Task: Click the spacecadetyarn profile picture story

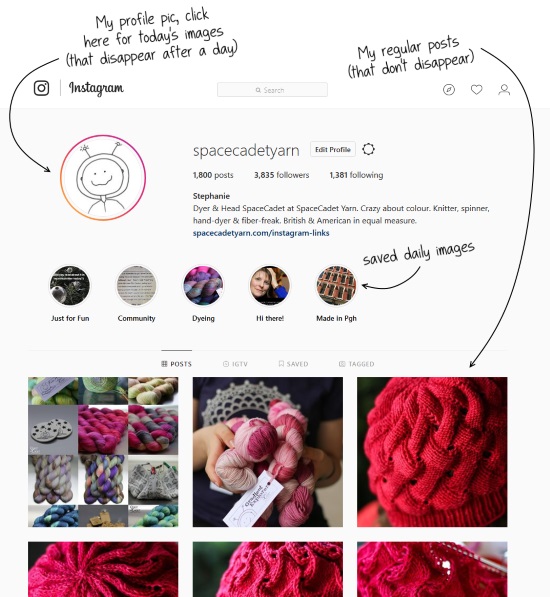Action: [x=103, y=178]
